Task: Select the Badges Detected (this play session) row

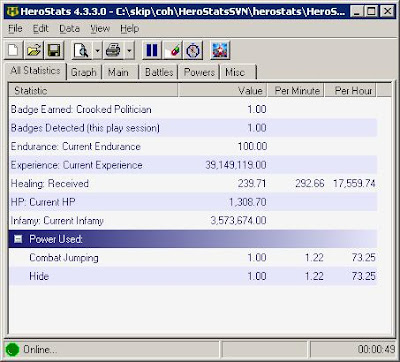Action: [193, 128]
